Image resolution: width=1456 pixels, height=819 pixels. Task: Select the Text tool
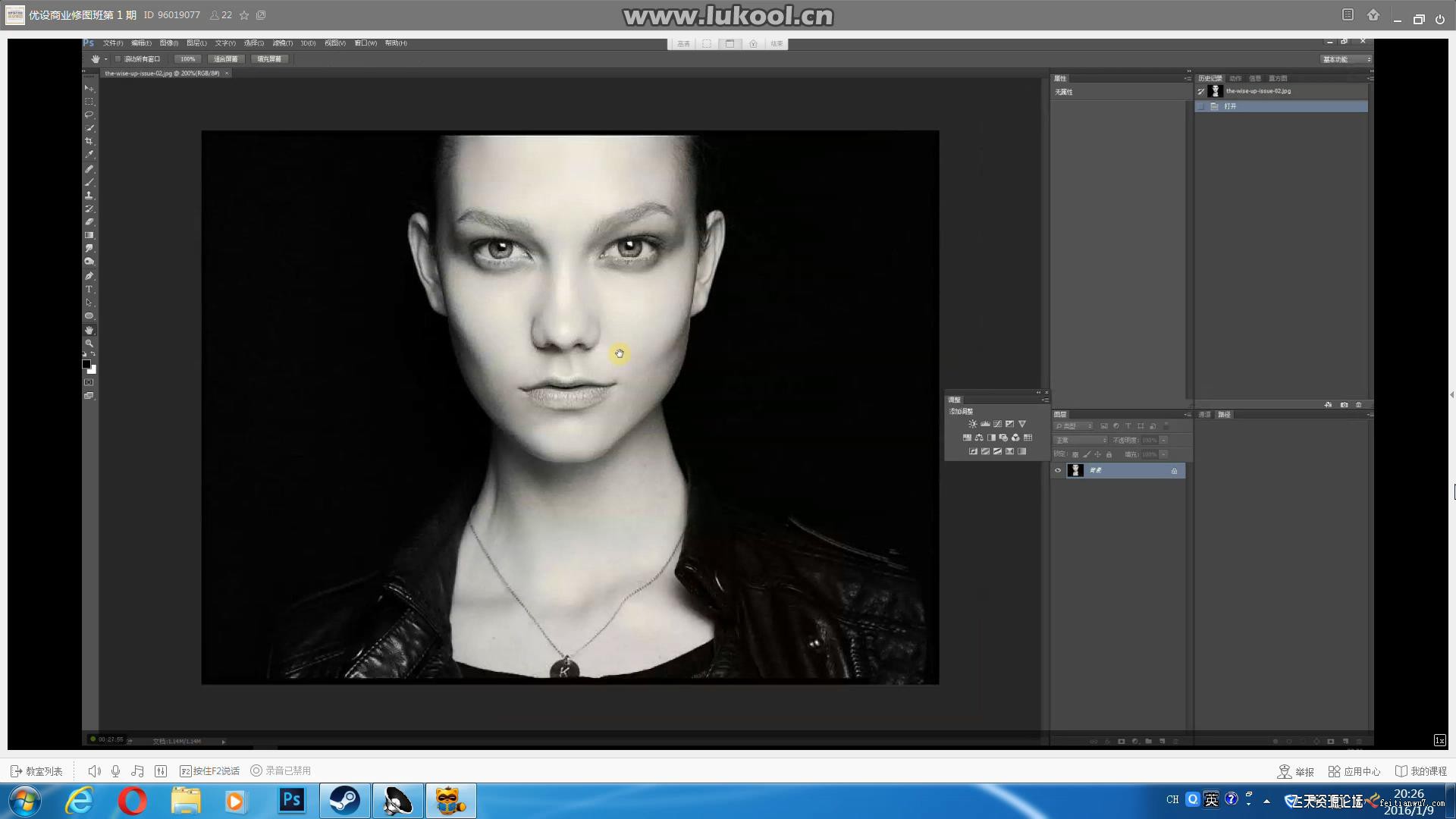89,288
